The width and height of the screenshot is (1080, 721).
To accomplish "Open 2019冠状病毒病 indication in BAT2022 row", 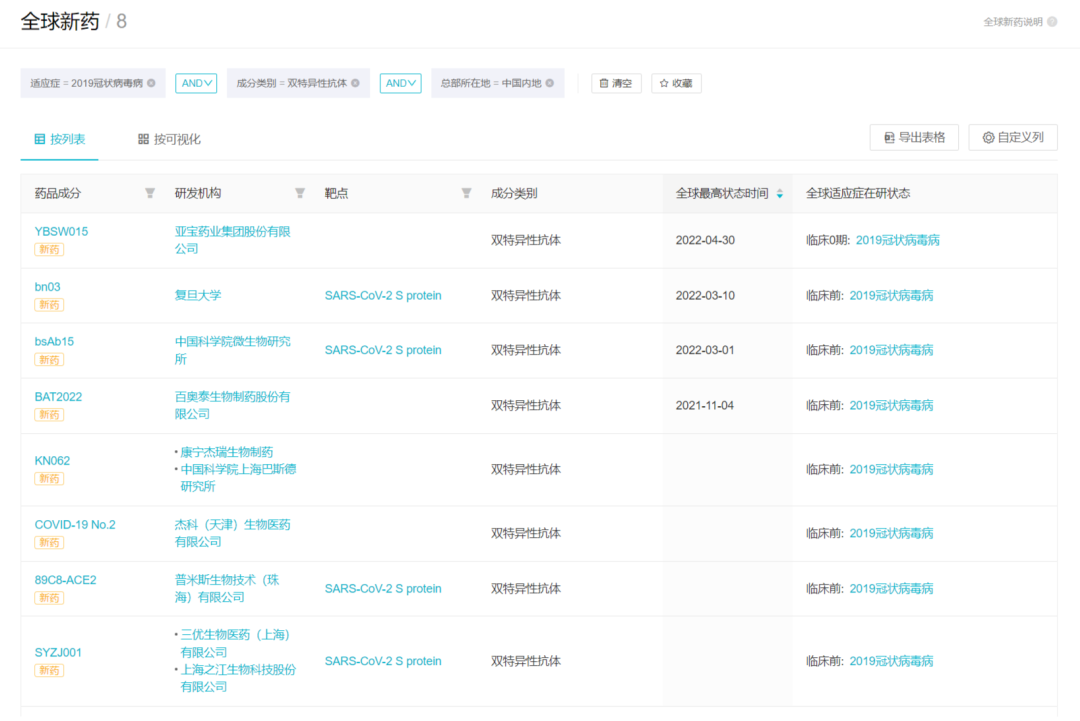I will pyautogui.click(x=891, y=406).
